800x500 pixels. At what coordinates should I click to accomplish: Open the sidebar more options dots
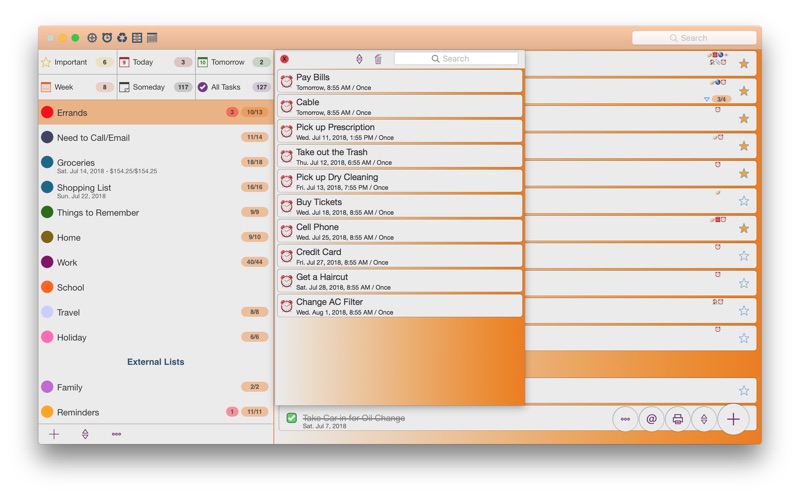click(x=116, y=434)
